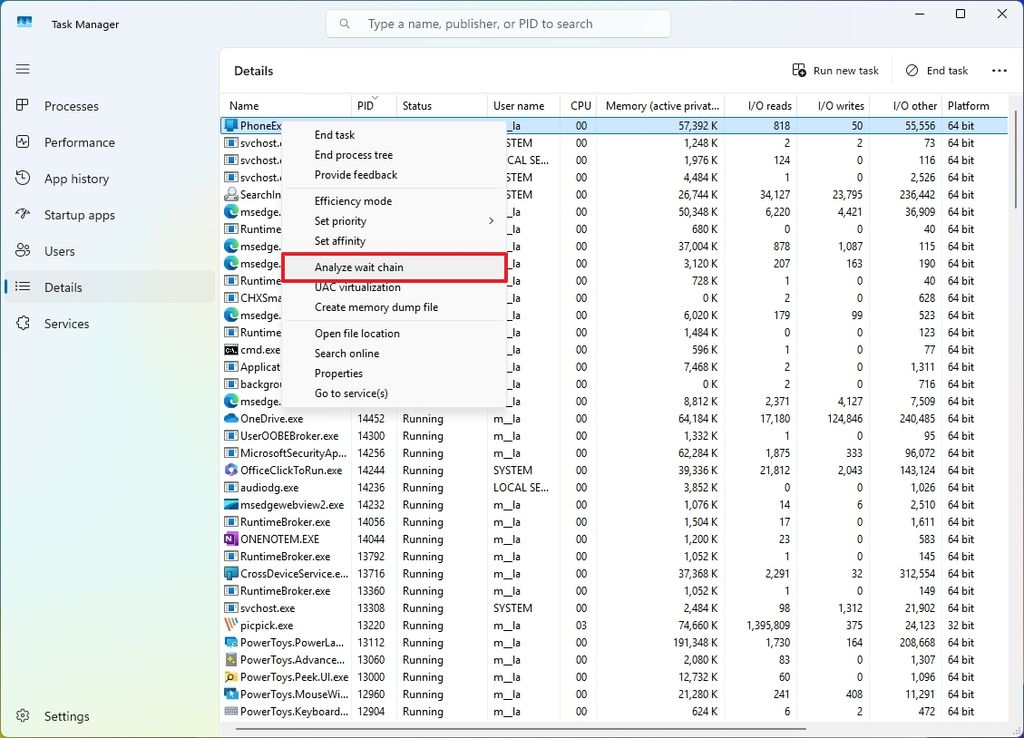Click the PowerToys.Peek.UI.exe icon
The width and height of the screenshot is (1024, 738).
pyautogui.click(x=231, y=677)
